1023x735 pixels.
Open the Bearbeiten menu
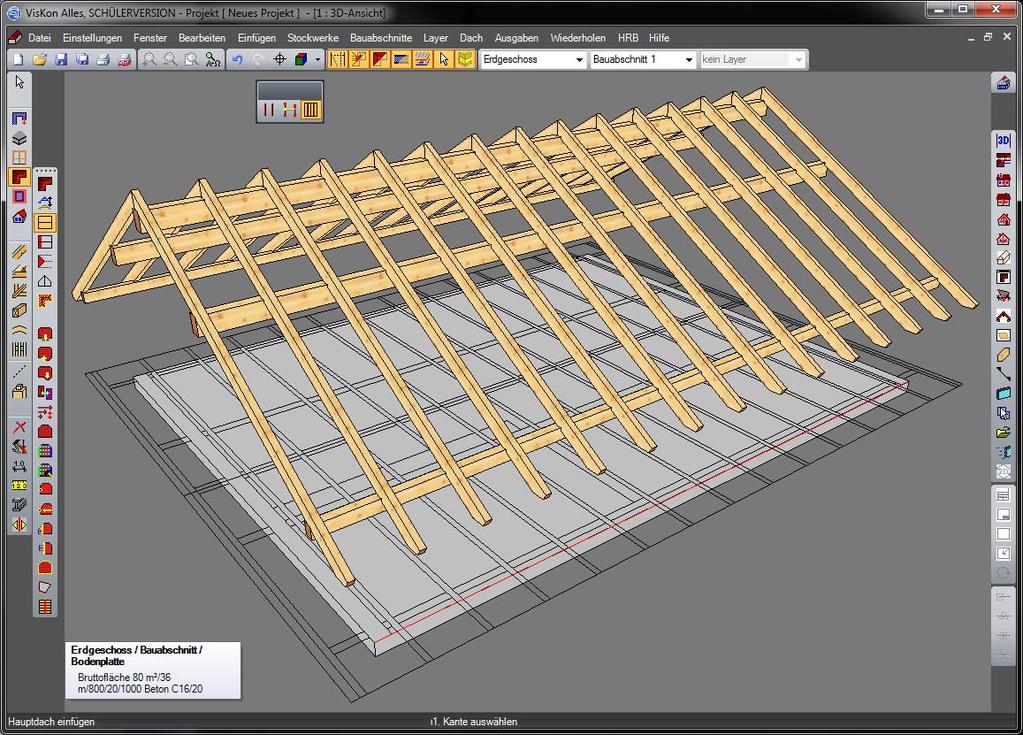202,38
